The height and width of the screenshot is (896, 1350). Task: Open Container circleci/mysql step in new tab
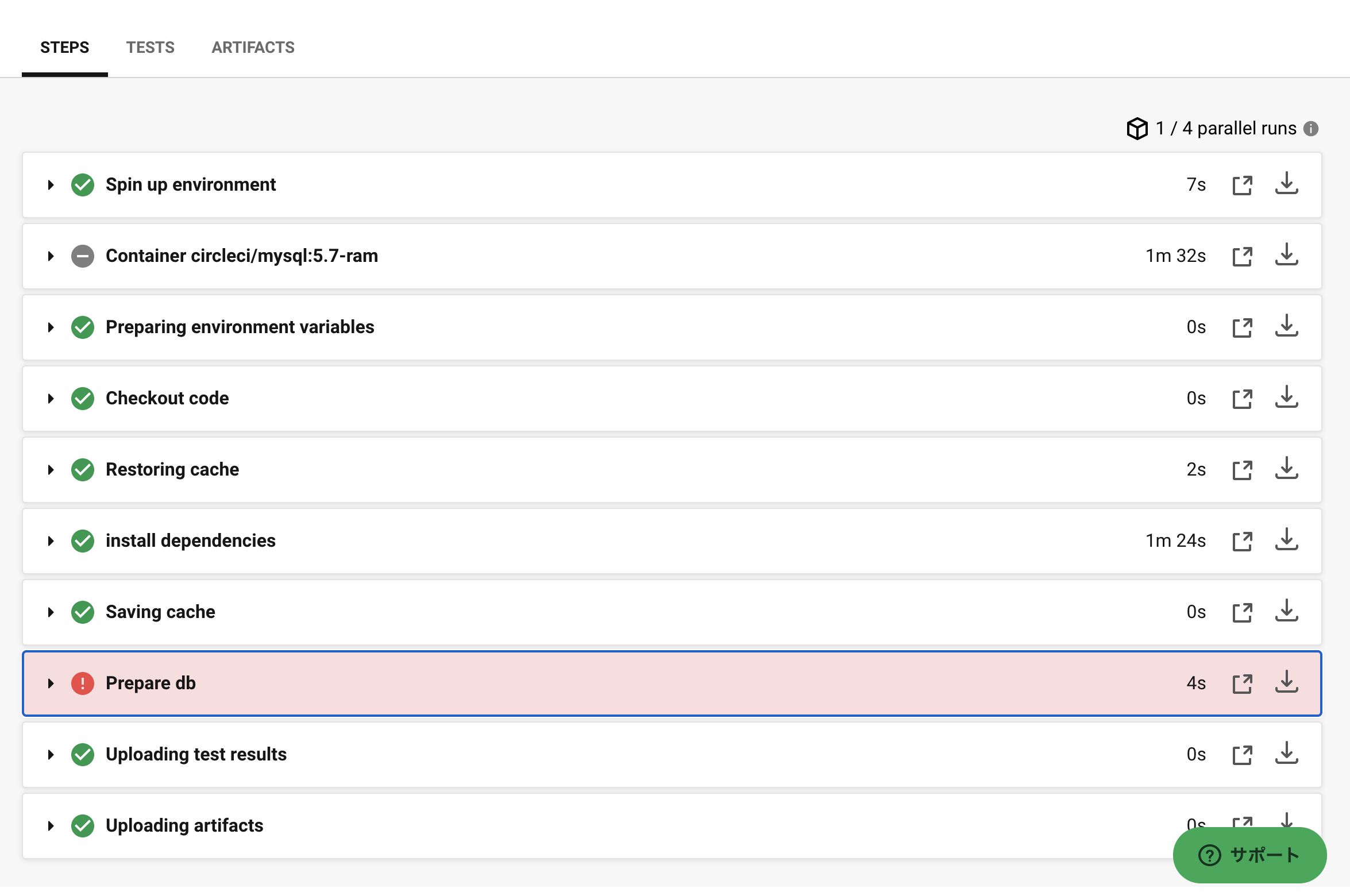[x=1242, y=256]
